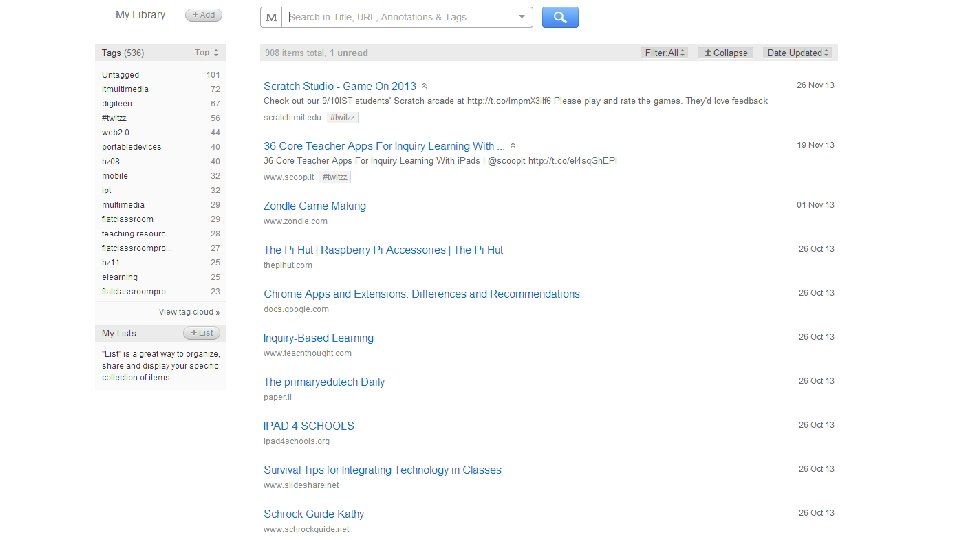Open View tag cloud link

click(189, 312)
